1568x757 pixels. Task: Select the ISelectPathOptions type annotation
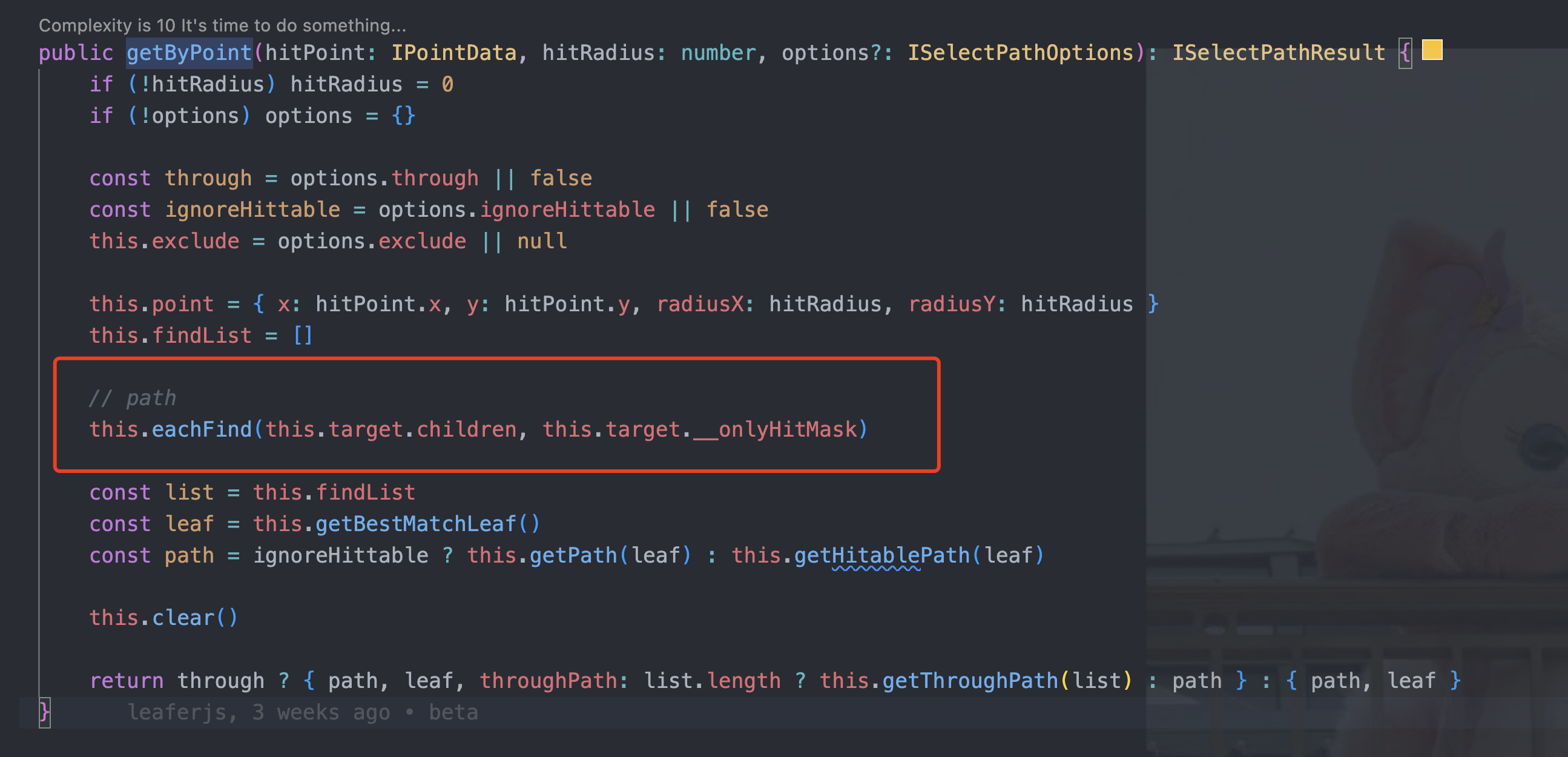(1021, 52)
